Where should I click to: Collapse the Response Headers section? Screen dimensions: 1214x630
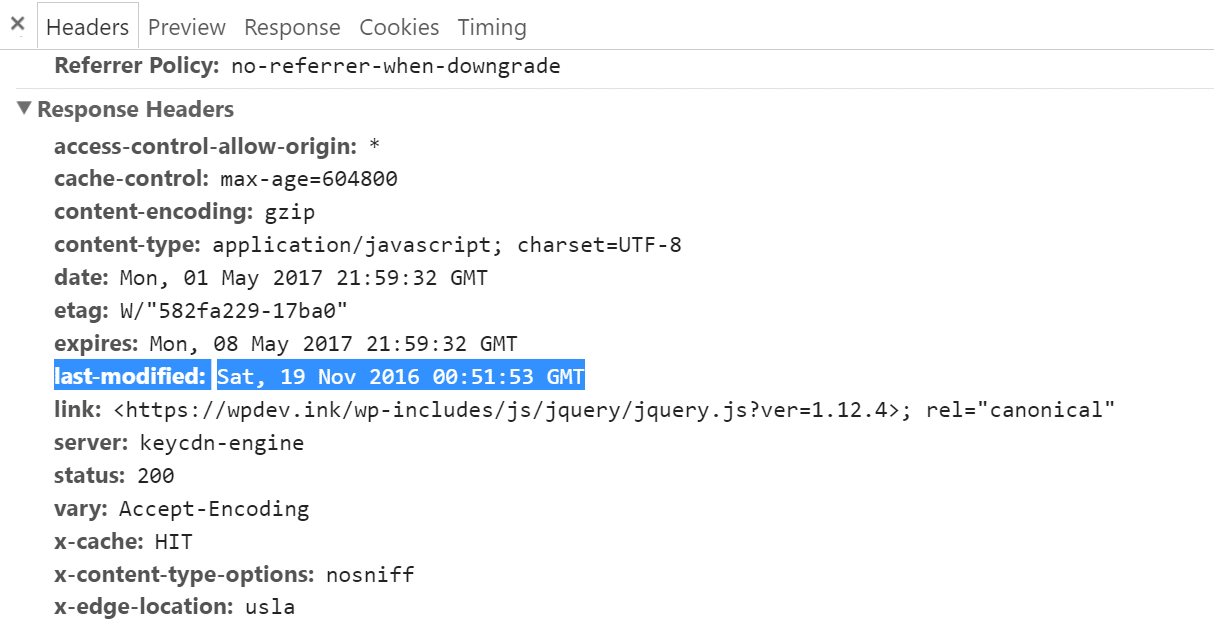pos(24,109)
